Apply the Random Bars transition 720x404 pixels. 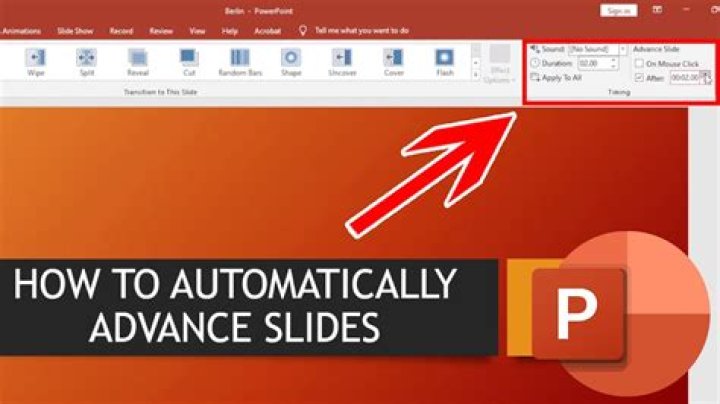point(240,62)
